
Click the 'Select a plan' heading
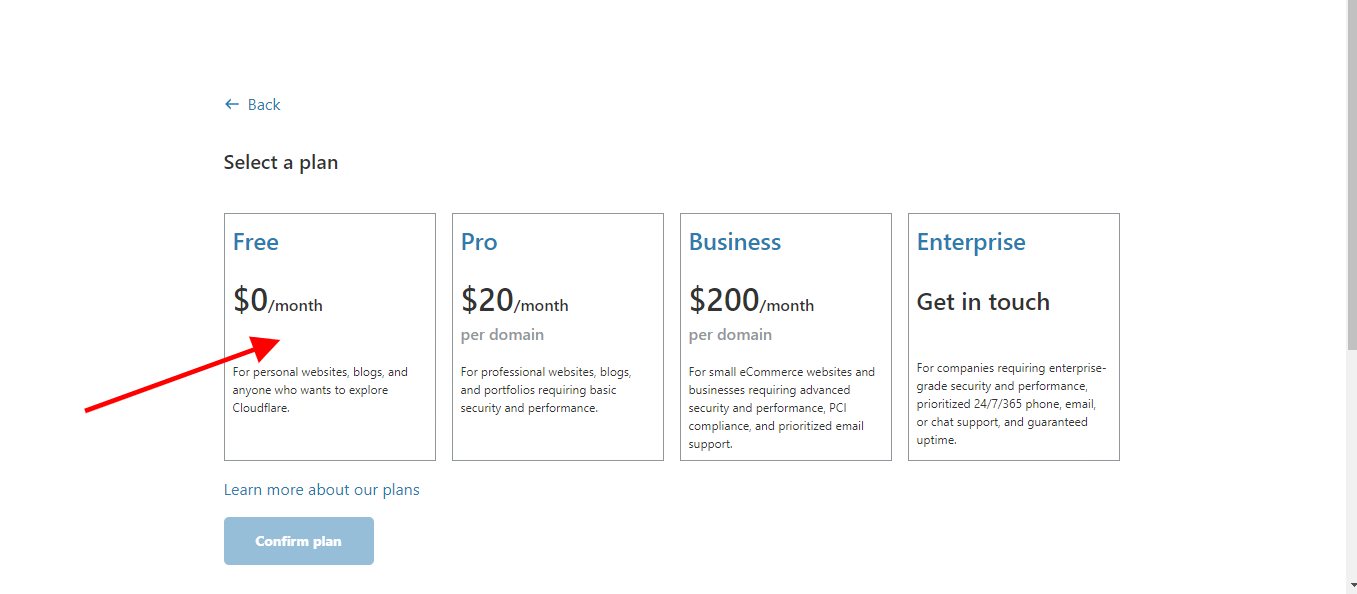[x=281, y=161]
